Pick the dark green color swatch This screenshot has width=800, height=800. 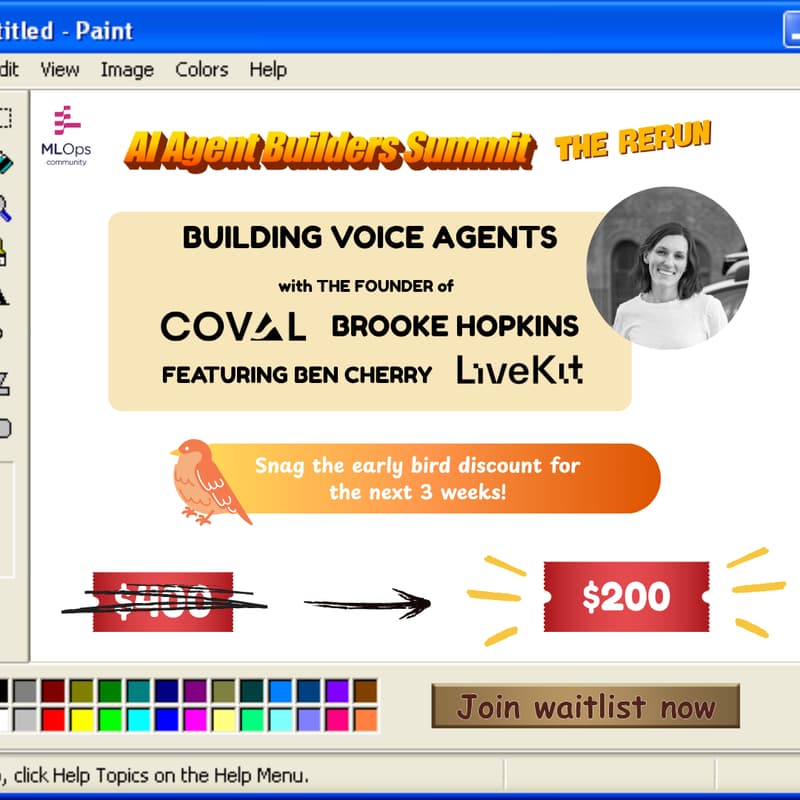(x=110, y=691)
